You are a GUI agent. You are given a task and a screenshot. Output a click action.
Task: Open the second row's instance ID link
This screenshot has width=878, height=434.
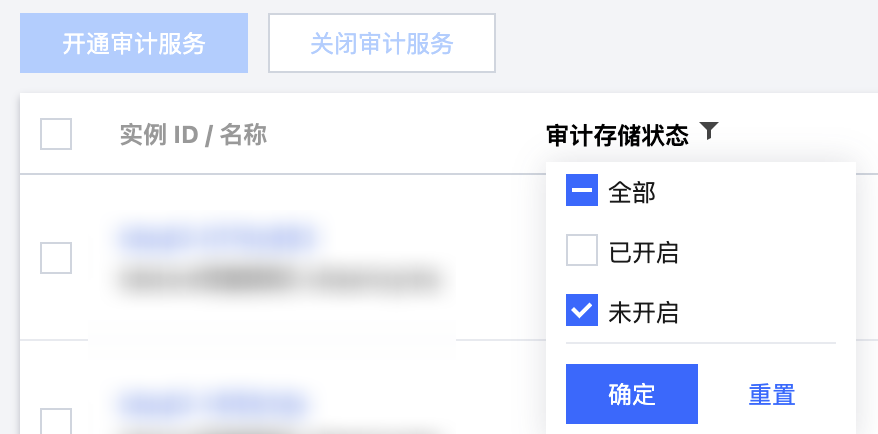click(x=216, y=403)
